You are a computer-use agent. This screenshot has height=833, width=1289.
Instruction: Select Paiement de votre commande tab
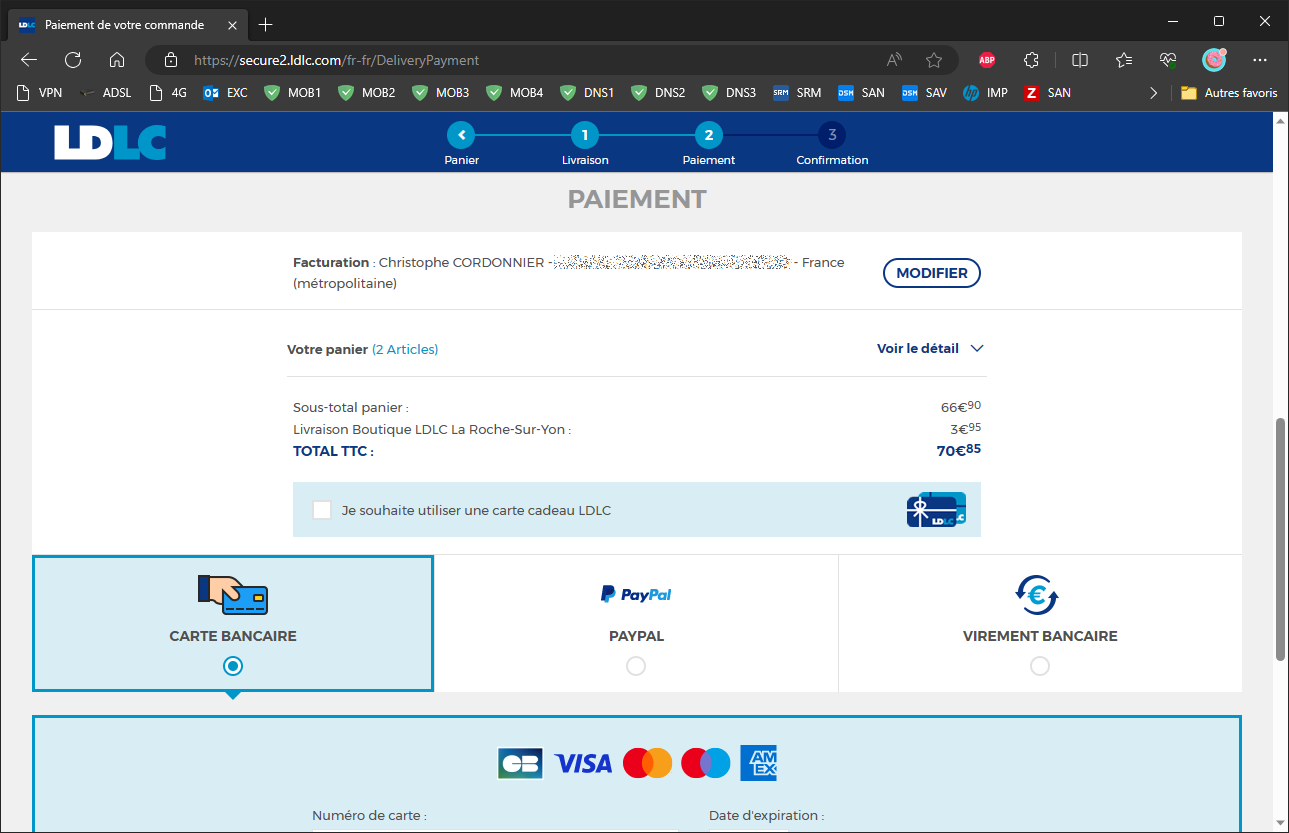pyautogui.click(x=127, y=24)
